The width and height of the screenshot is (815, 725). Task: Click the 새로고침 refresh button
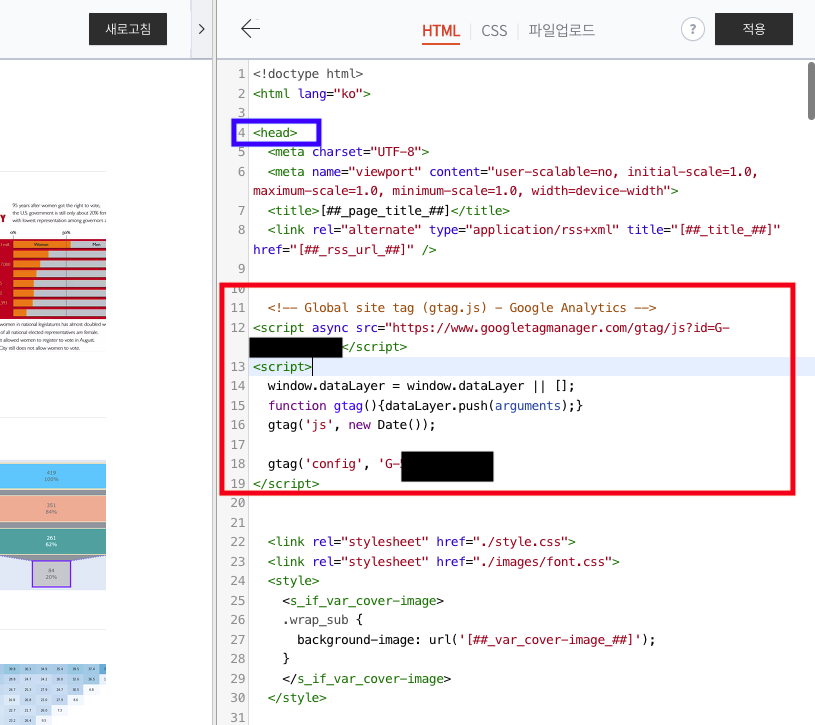[x=128, y=29]
